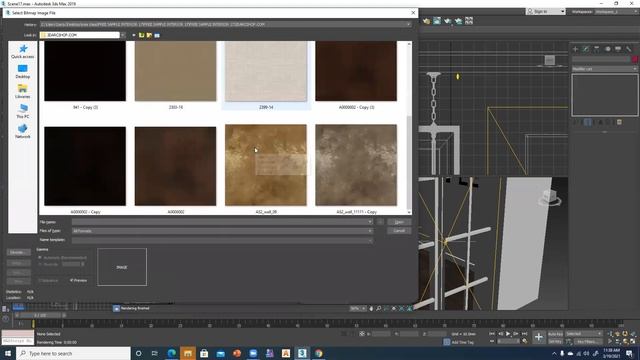This screenshot has height=360, width=640.
Task: Click large plus Set Key button
Action: [x=539, y=337]
